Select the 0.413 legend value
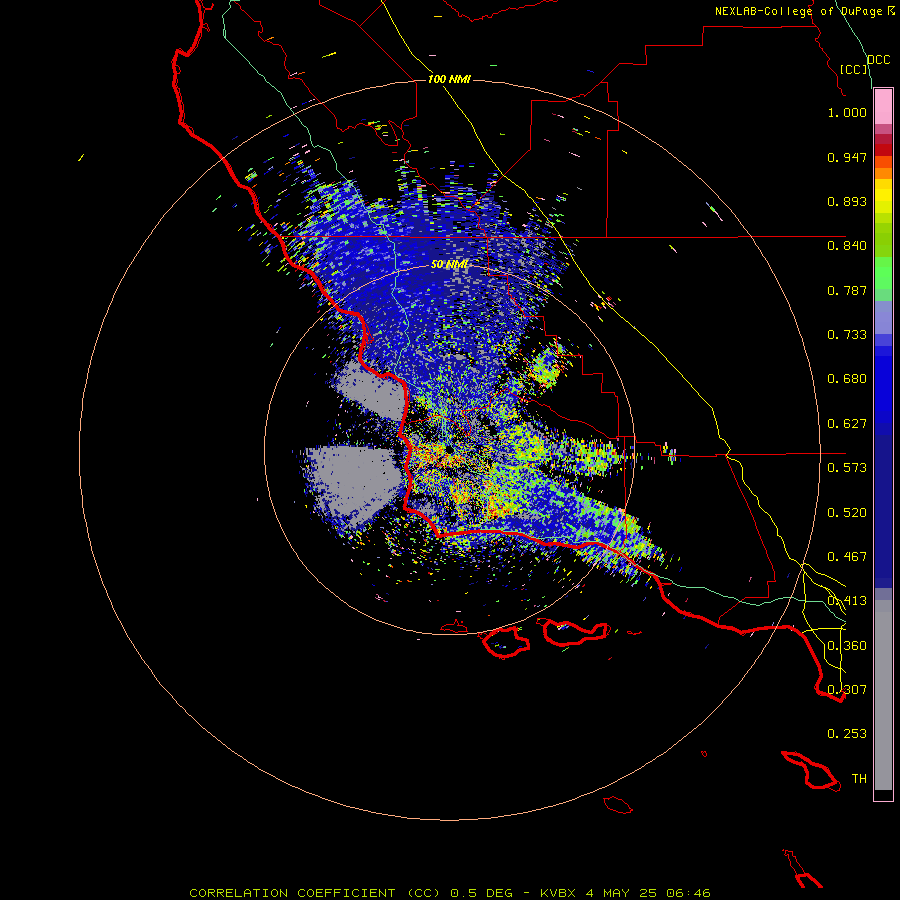The height and width of the screenshot is (900, 900). (x=847, y=601)
